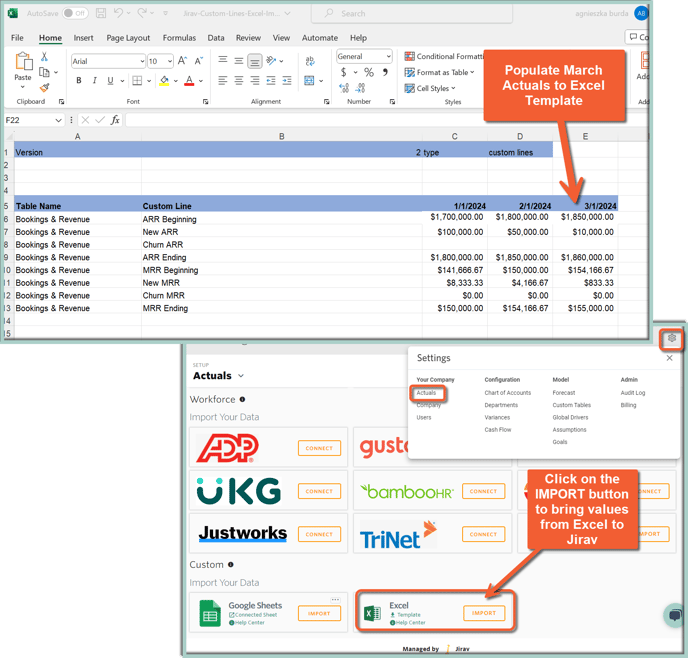Viewport: 688px width, 658px height.
Task: Click Increase Decimal icon
Action: (x=344, y=88)
